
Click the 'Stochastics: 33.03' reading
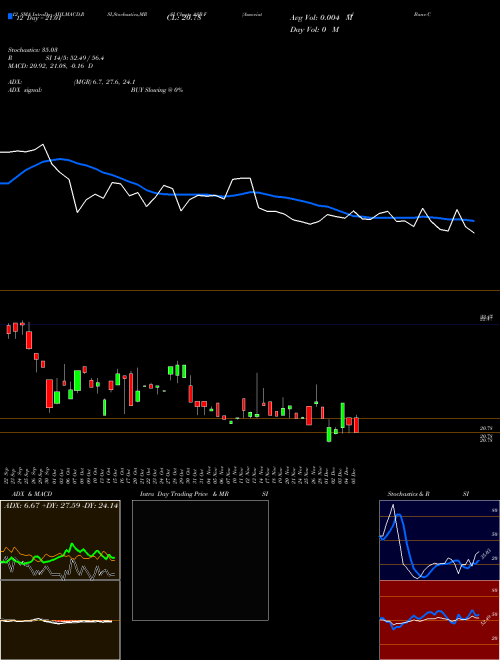click(32, 50)
